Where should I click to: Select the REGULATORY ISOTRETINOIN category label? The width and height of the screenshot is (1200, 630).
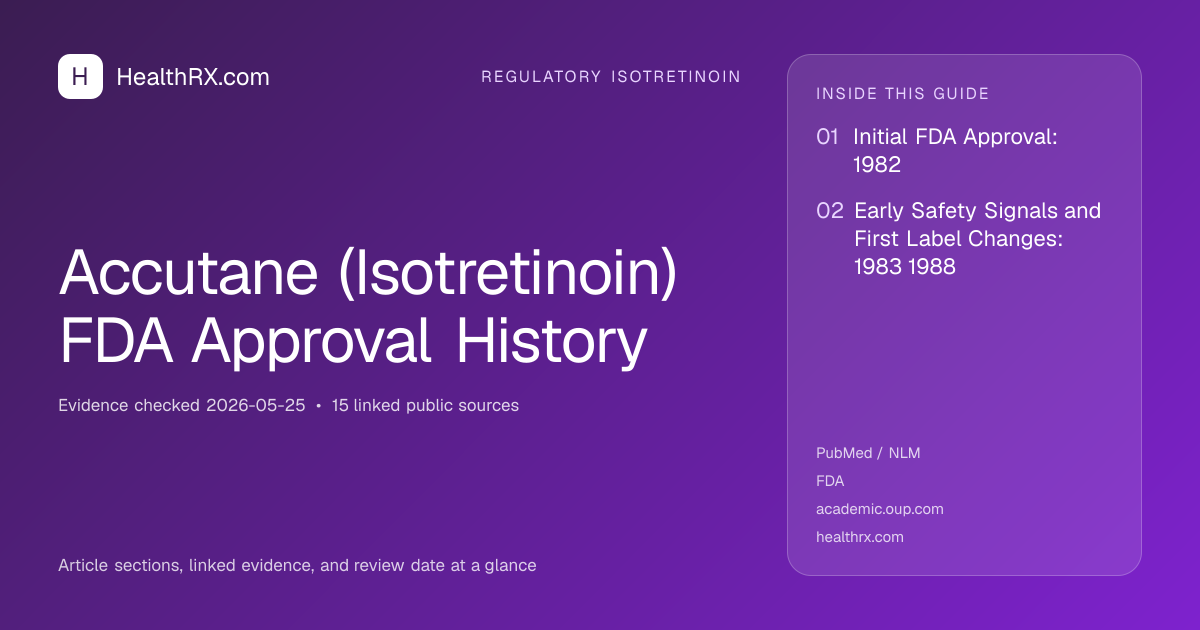pyautogui.click(x=611, y=77)
